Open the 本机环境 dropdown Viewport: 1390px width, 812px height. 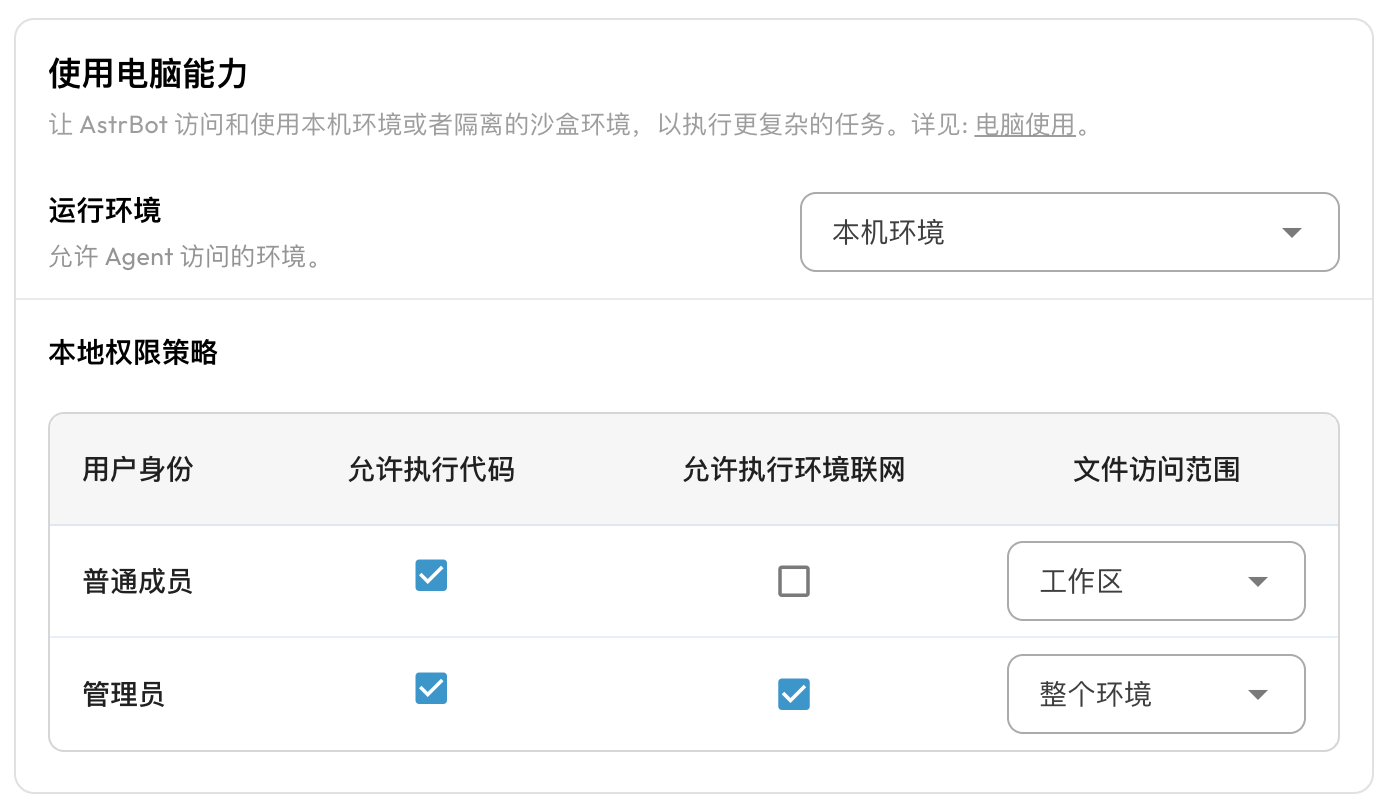tap(1070, 232)
